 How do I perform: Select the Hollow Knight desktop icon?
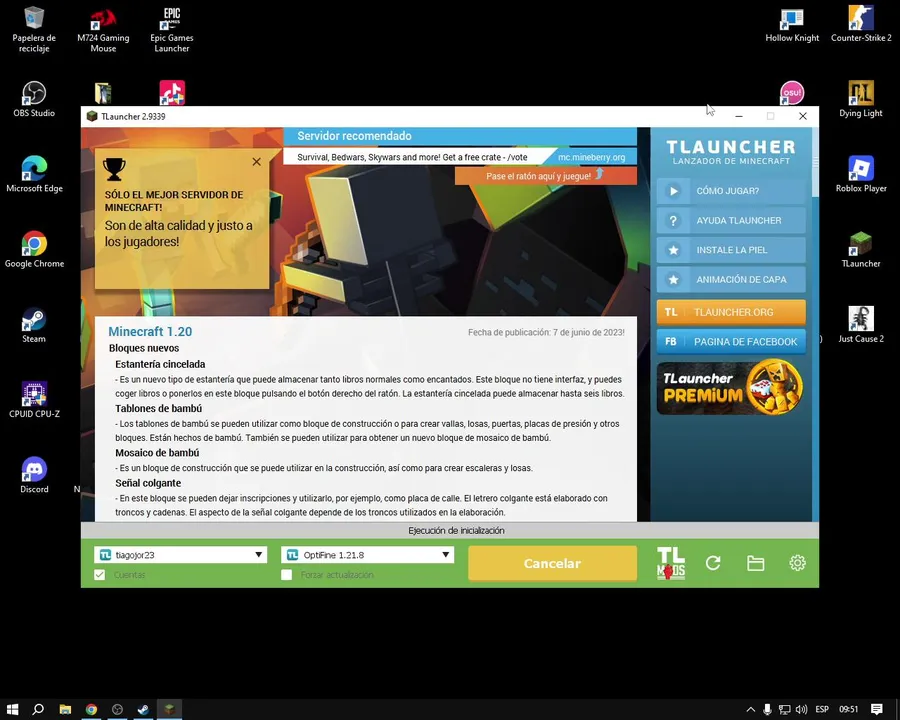point(792,24)
